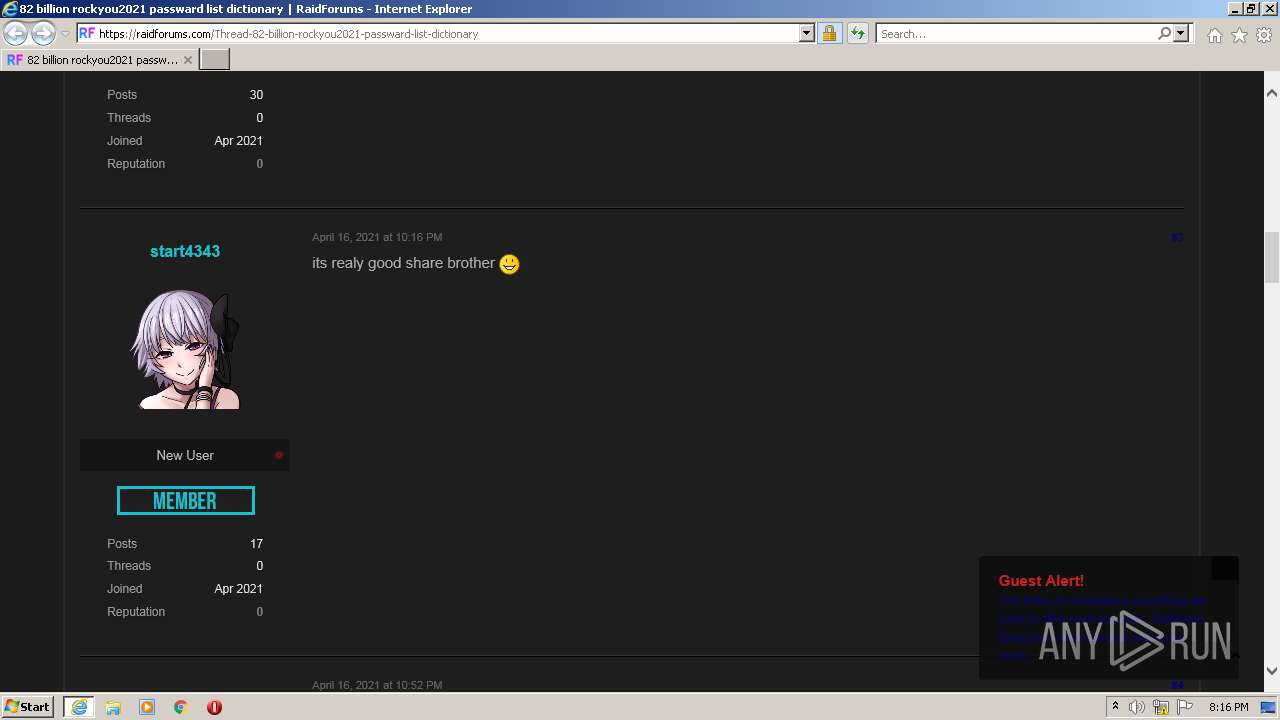Image resolution: width=1280 pixels, height=720 pixels.
Task: Open the Action Center flag icon
Action: click(1185, 707)
